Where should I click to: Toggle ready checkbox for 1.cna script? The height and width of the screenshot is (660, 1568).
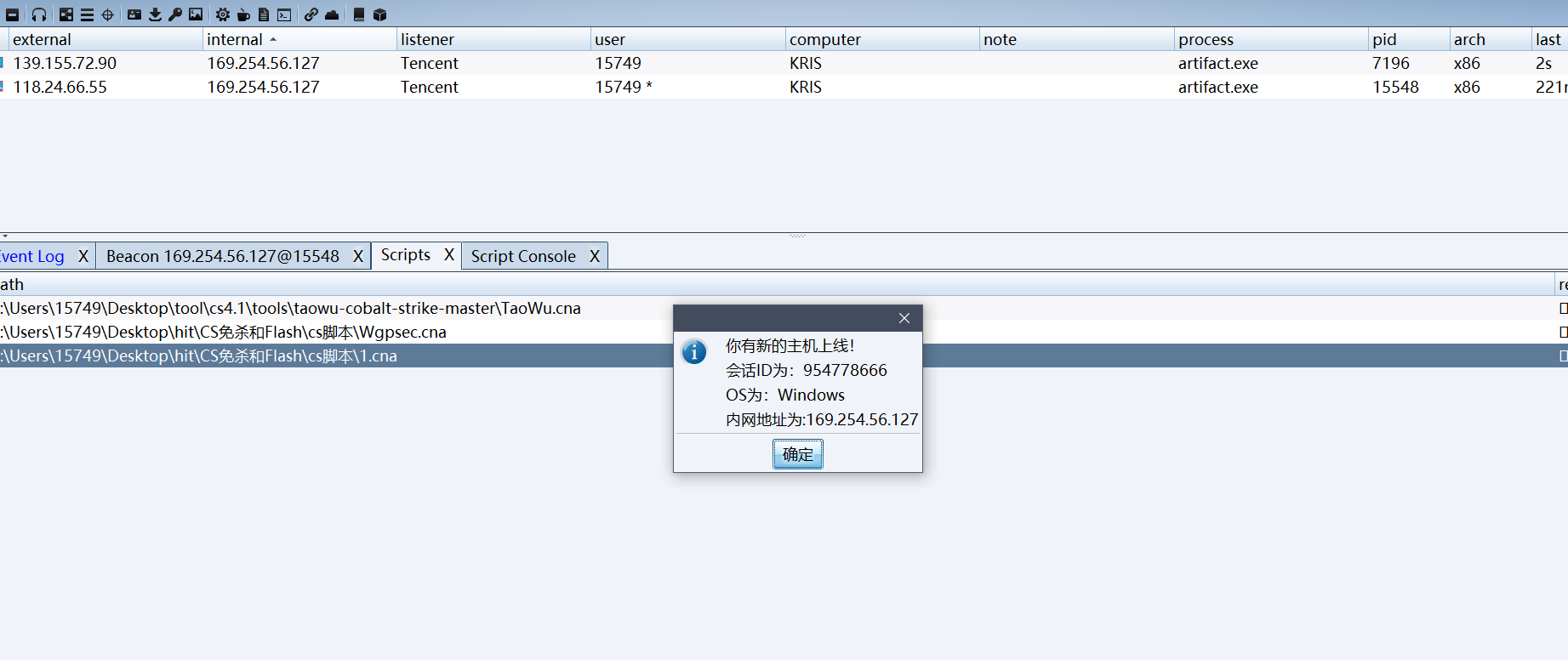point(1563,356)
